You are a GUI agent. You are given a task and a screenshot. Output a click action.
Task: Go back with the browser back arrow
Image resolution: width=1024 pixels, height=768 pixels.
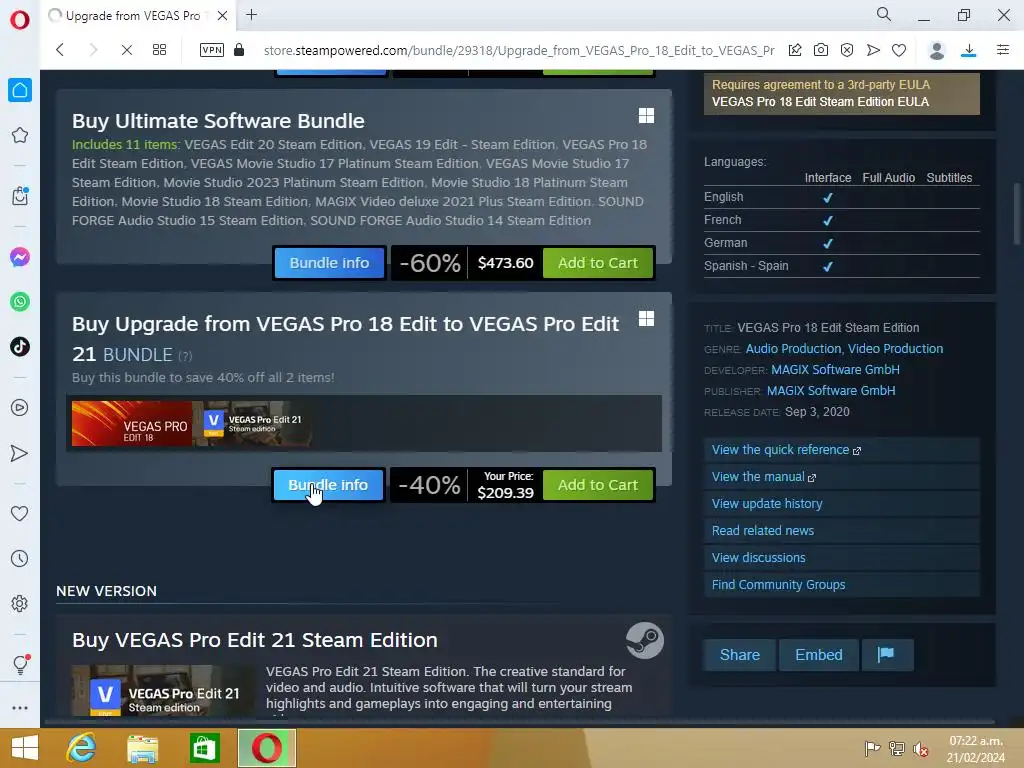click(x=60, y=50)
